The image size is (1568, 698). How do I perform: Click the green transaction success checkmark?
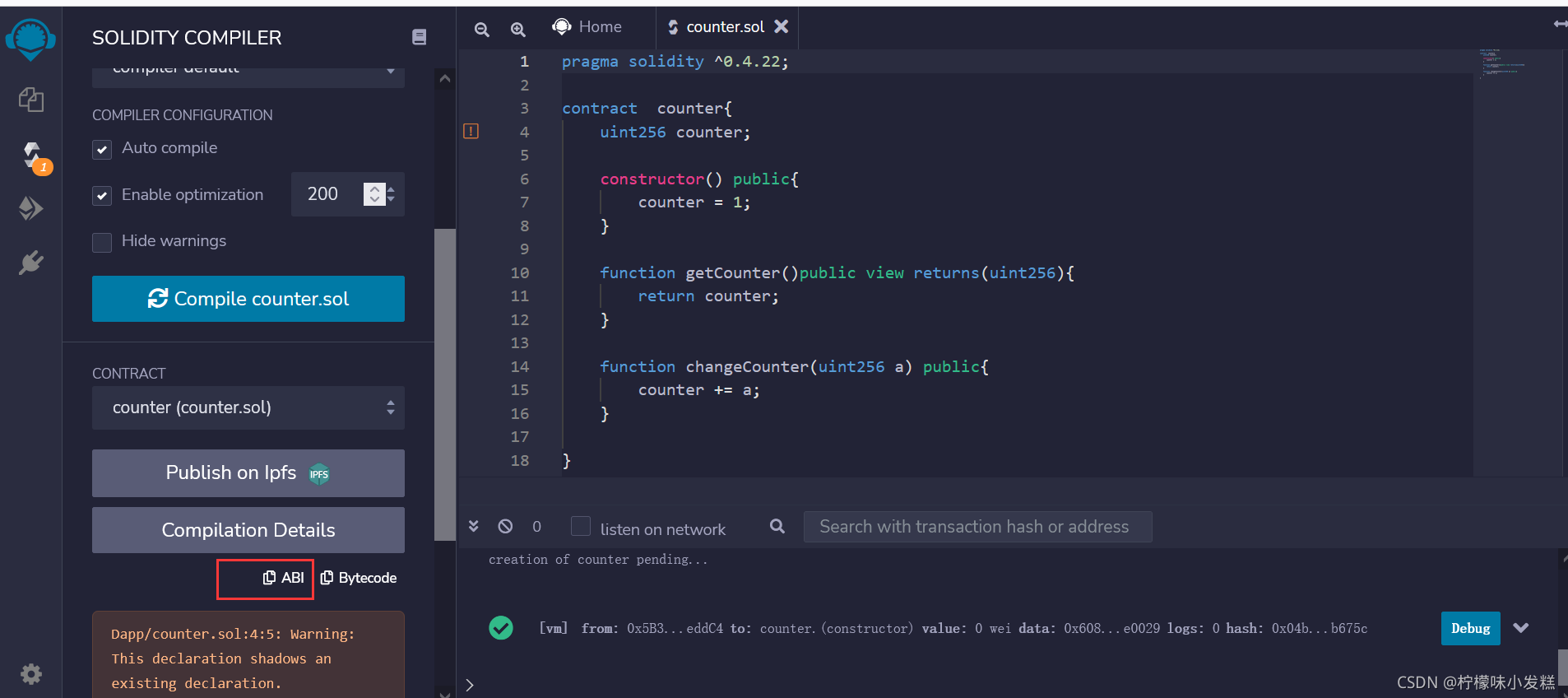click(x=501, y=628)
